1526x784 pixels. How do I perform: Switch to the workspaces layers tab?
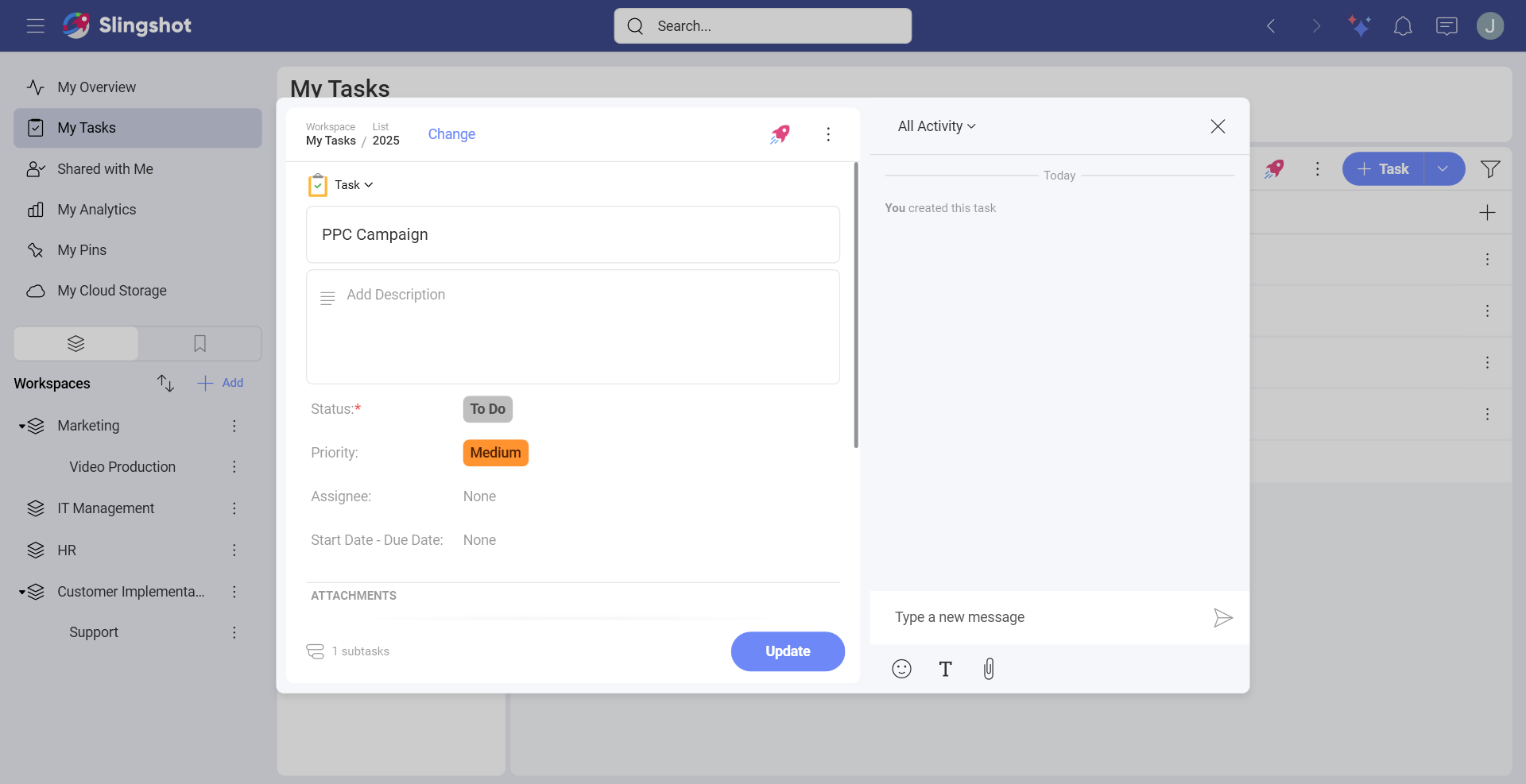76,343
